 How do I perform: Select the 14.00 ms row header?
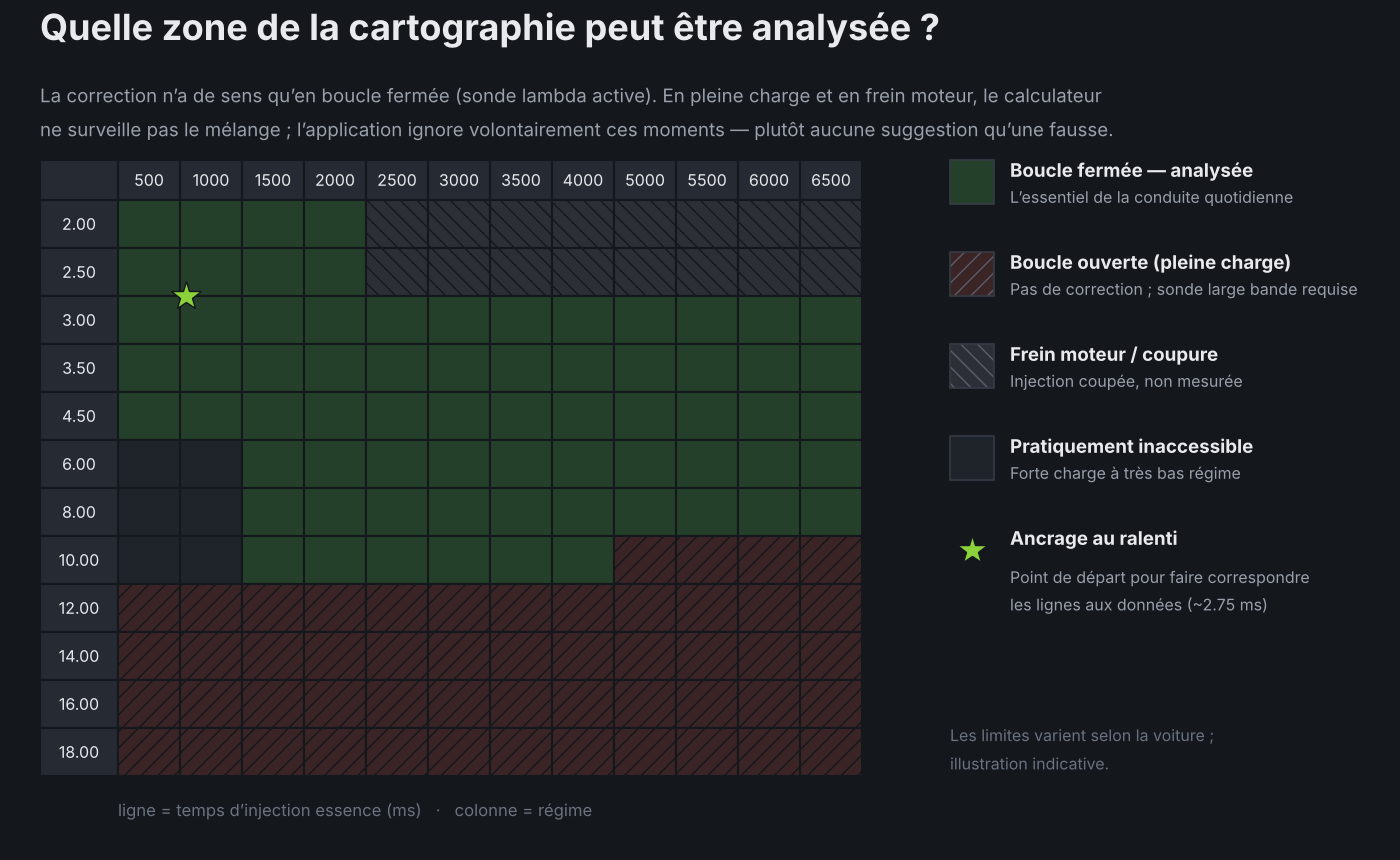[79, 656]
